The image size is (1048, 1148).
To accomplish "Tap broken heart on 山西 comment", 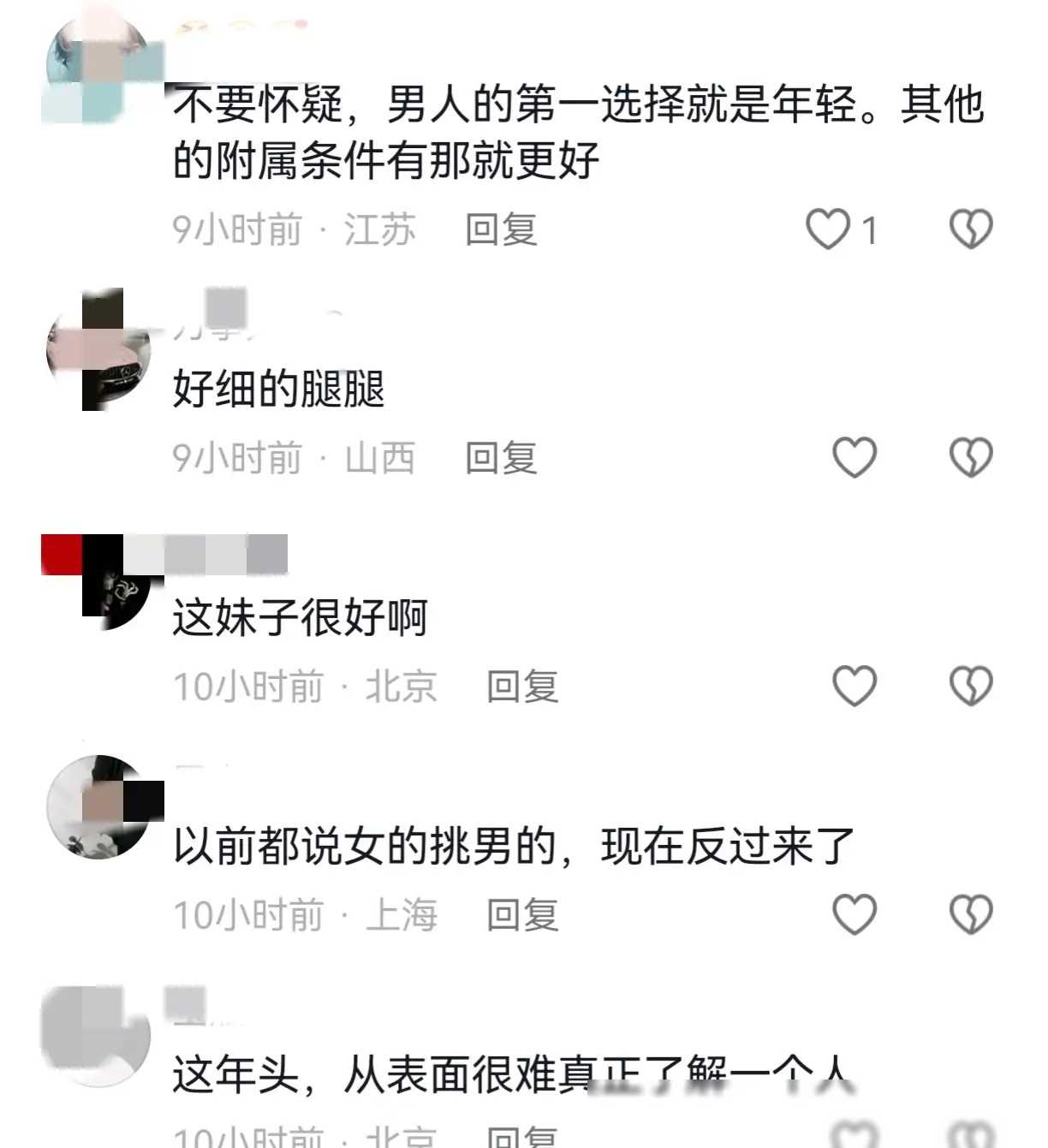I will coord(971,458).
